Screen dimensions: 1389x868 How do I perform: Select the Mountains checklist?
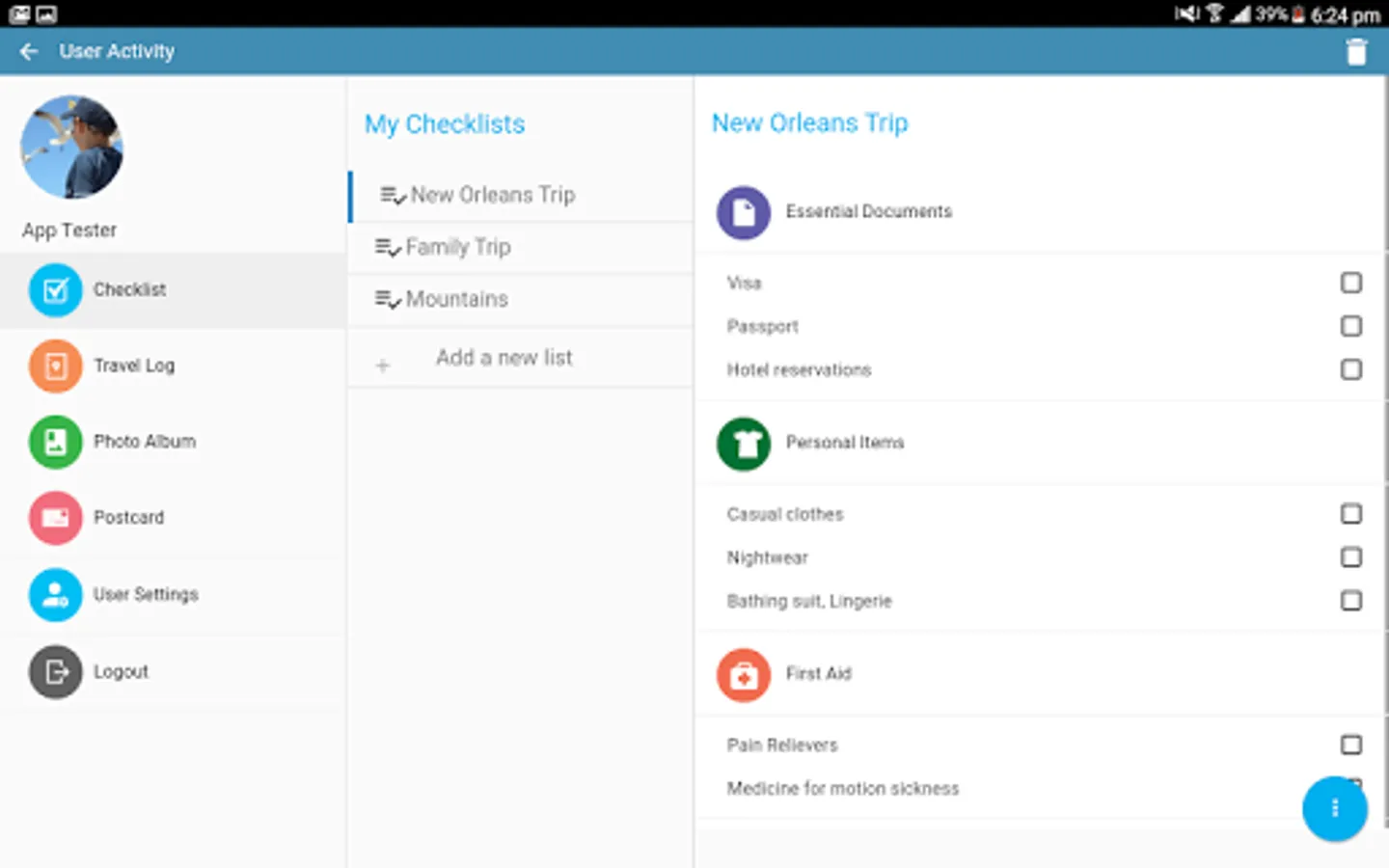pos(522,300)
